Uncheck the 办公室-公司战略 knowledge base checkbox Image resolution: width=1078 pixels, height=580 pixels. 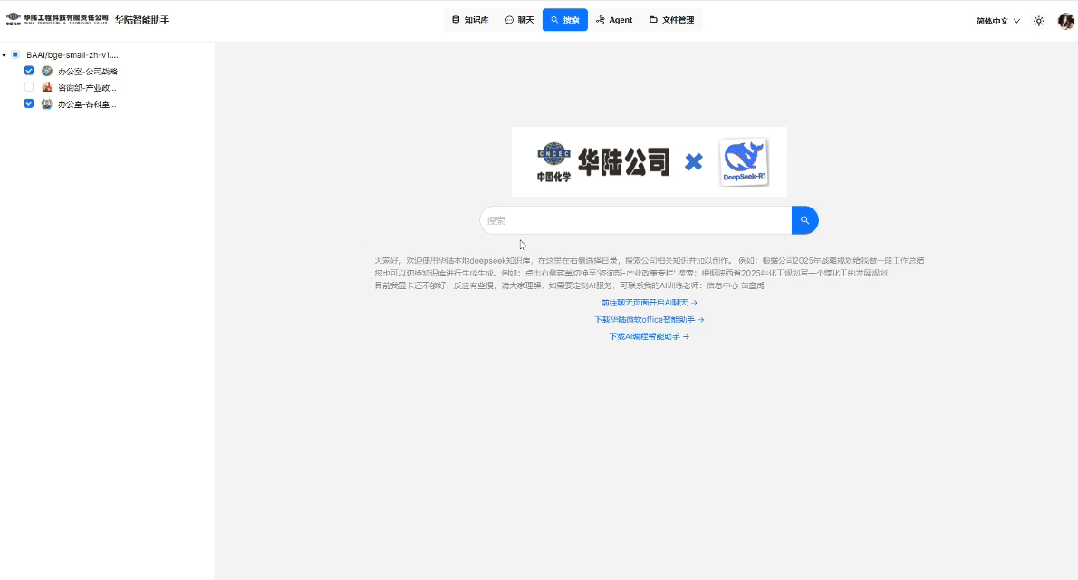29,70
